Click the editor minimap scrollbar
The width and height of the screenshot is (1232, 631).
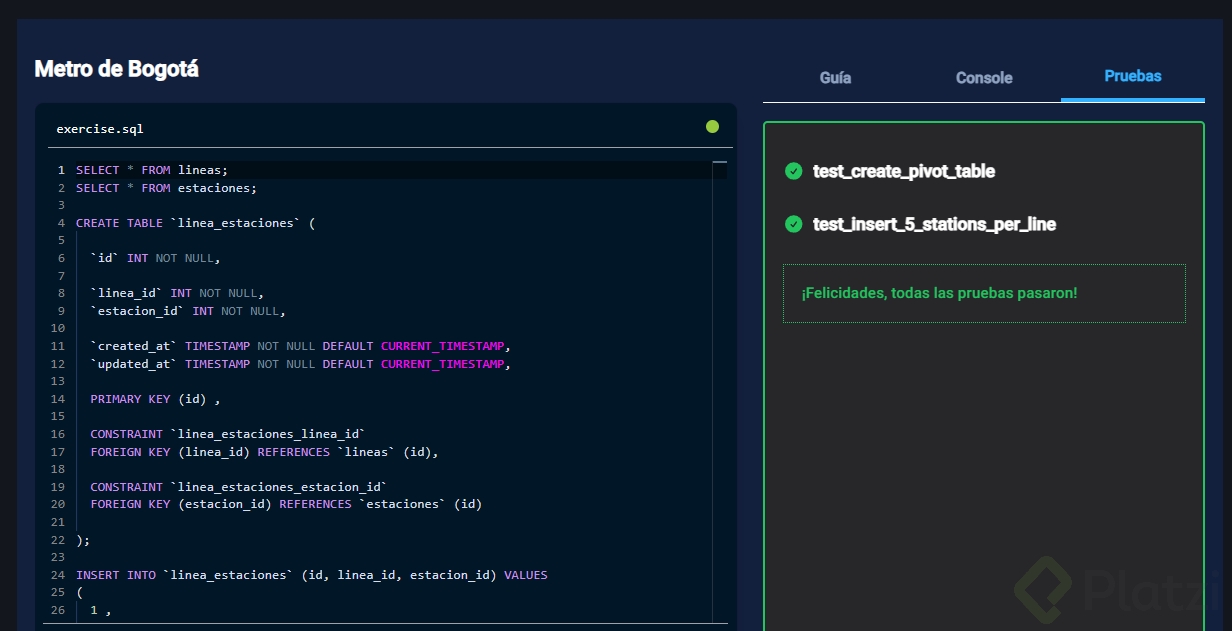coord(720,390)
